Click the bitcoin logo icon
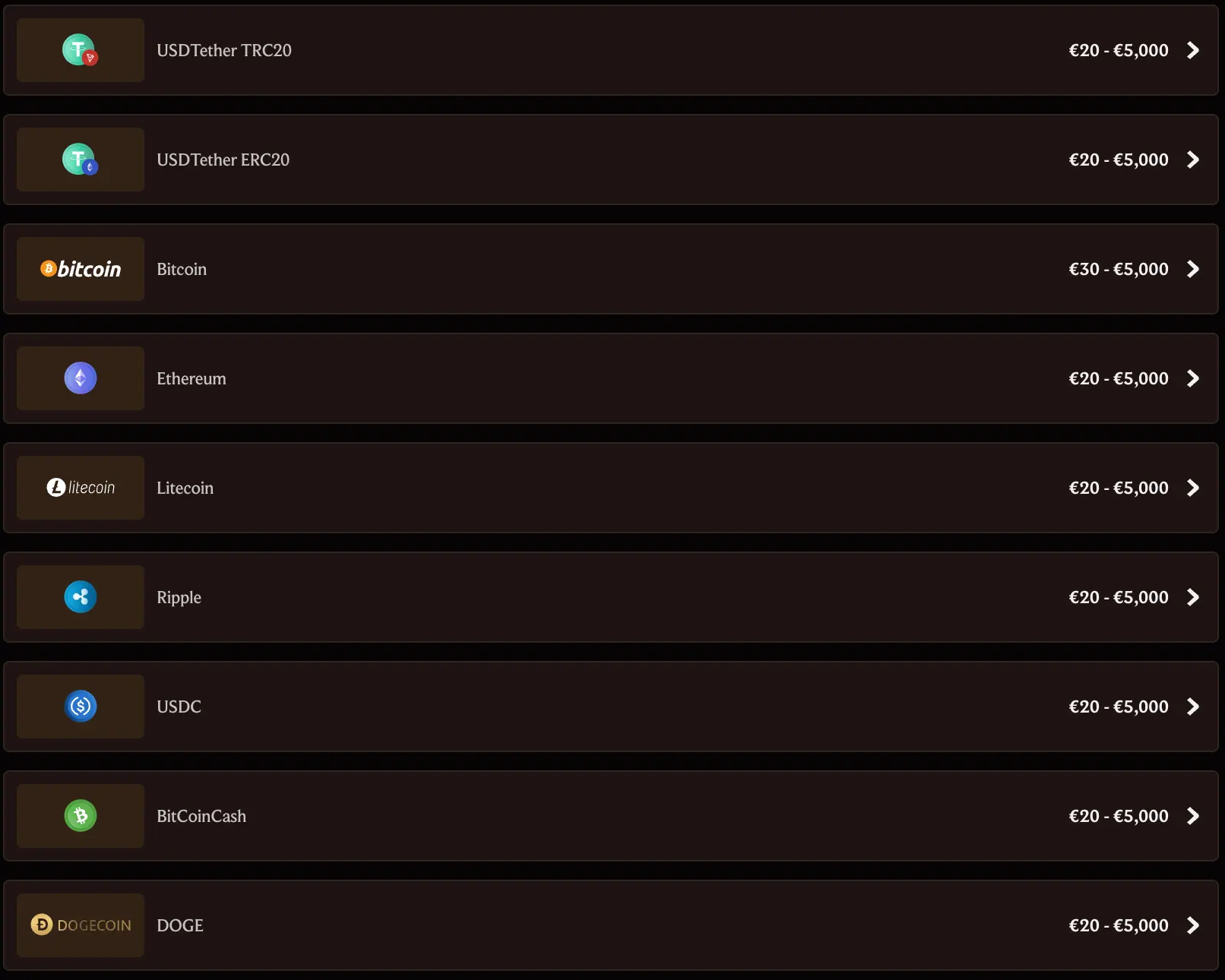This screenshot has width=1225, height=980. click(81, 269)
